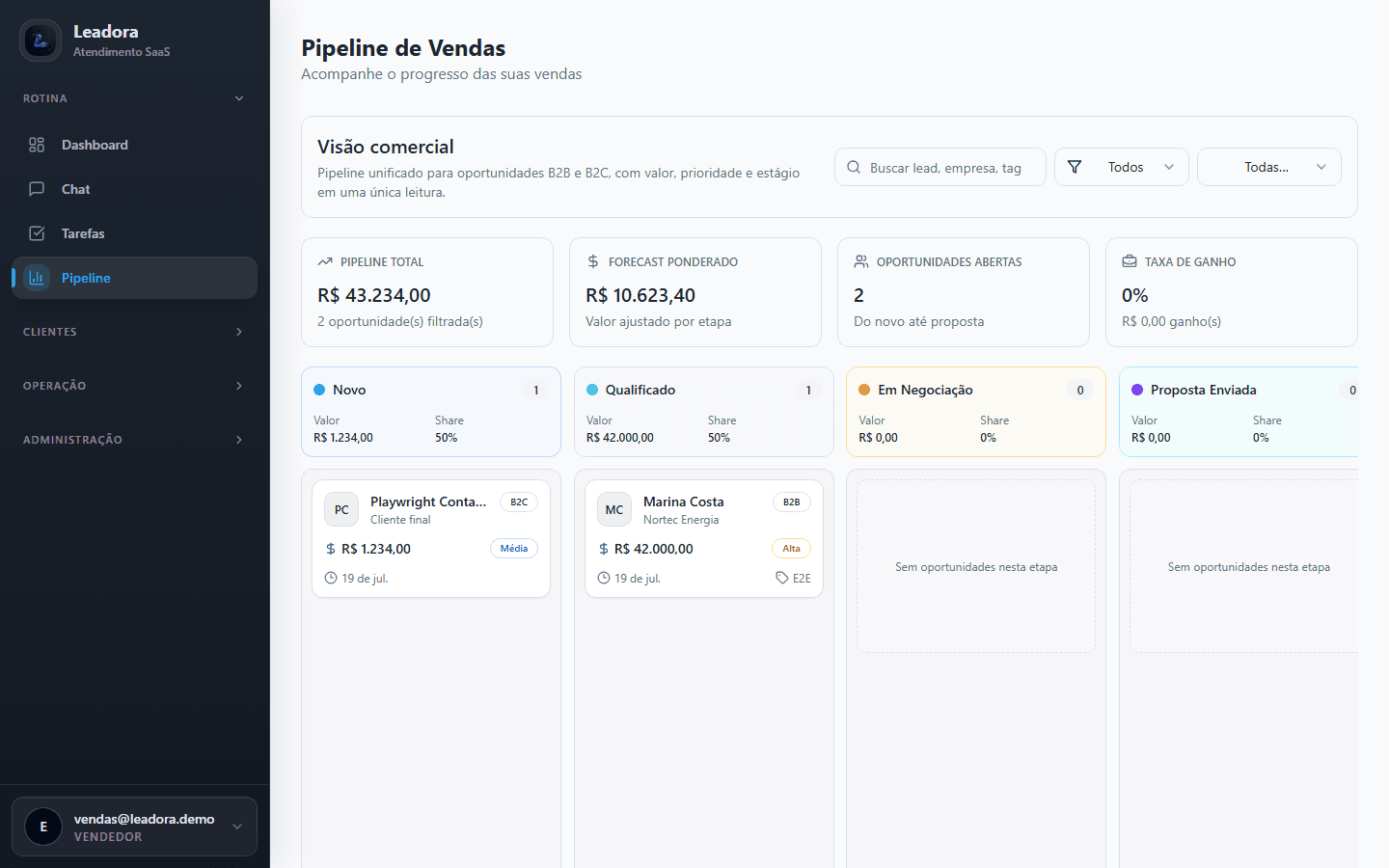
Task: Click '2 oportunidade(s) filtrada(s)' text
Action: [x=400, y=321]
